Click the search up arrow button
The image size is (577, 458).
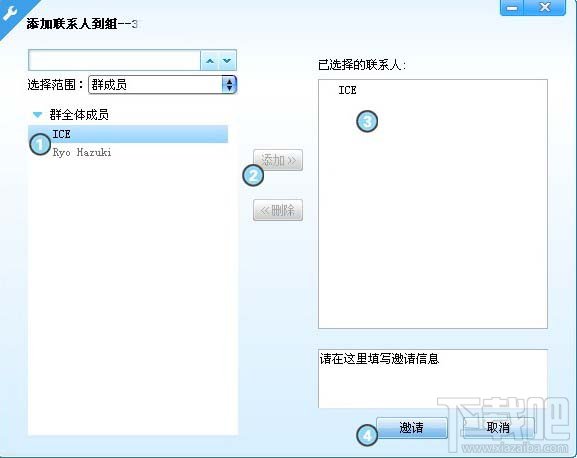point(210,60)
